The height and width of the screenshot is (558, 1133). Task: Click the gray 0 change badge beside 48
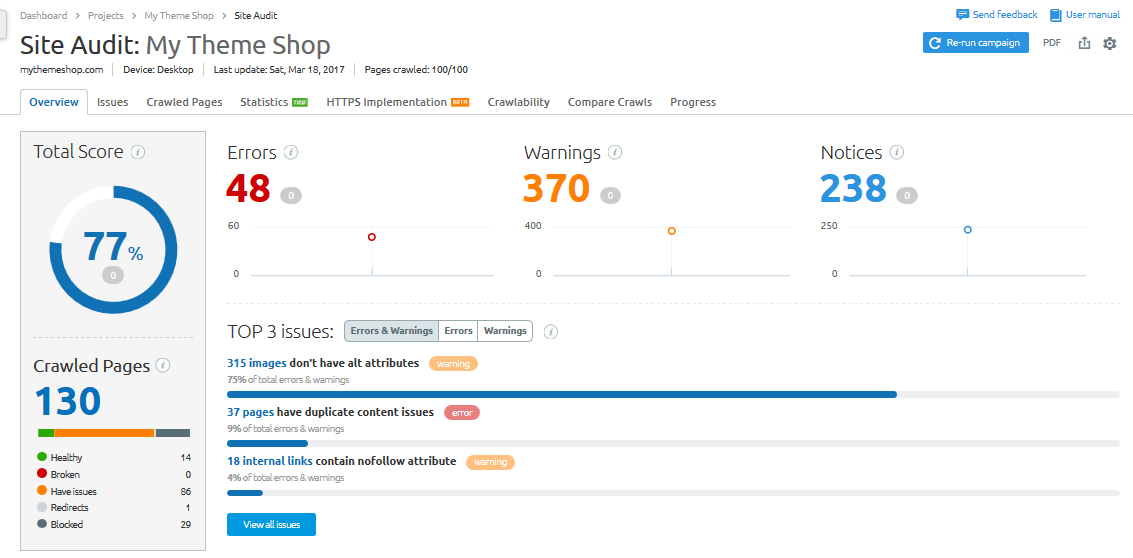291,195
